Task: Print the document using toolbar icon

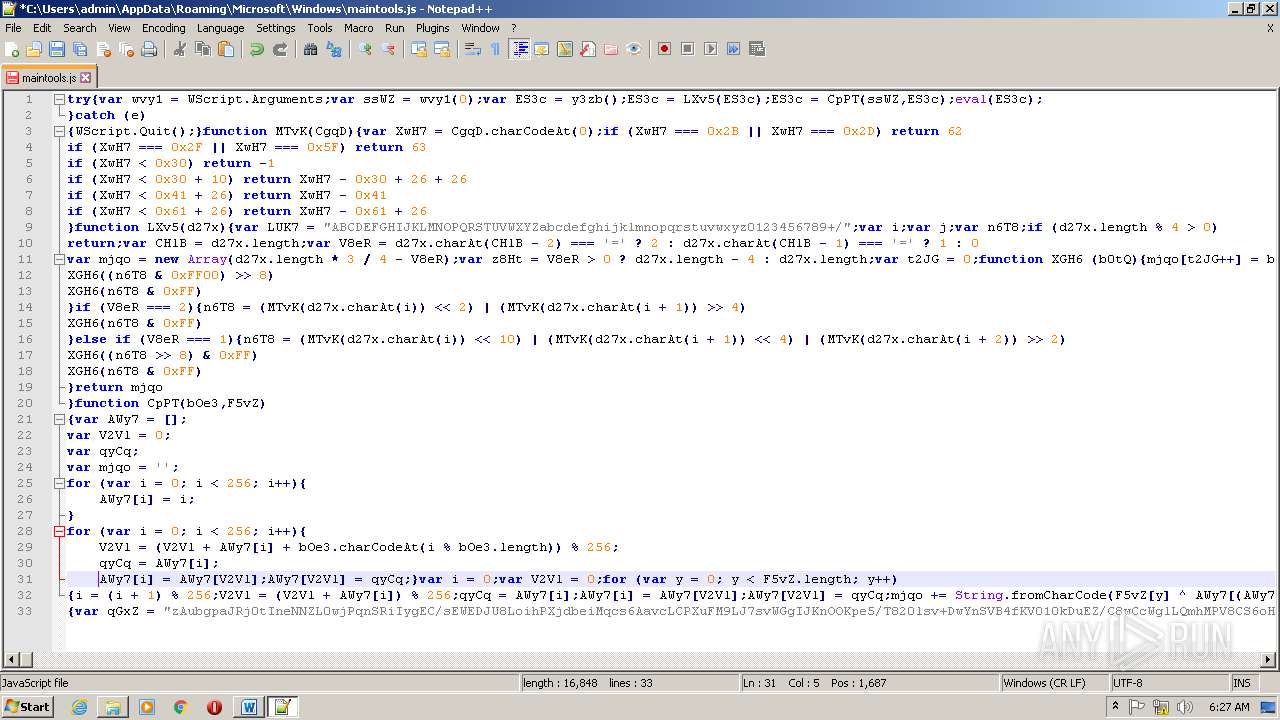Action: [149, 49]
